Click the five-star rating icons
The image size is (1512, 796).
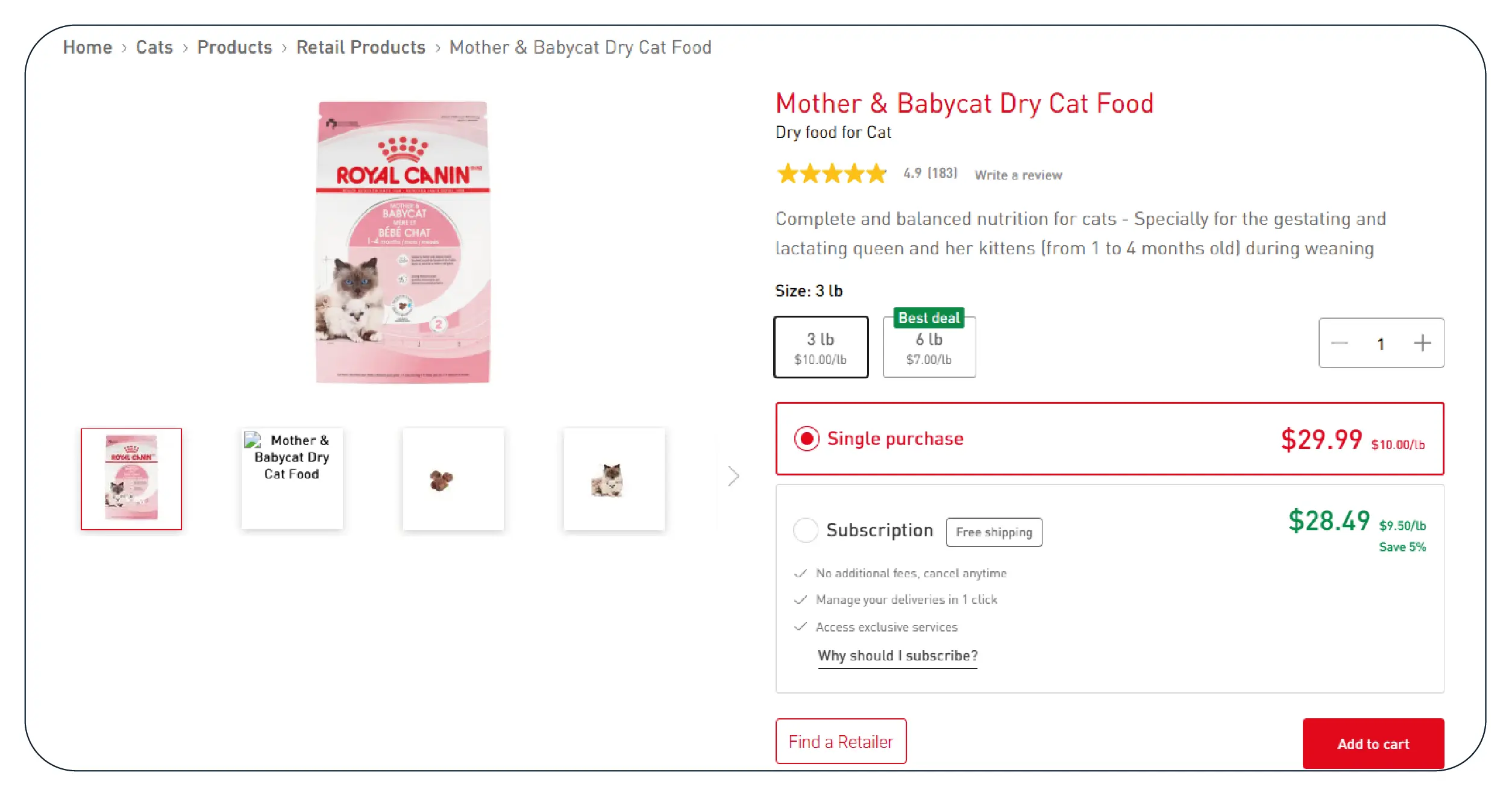click(x=832, y=174)
